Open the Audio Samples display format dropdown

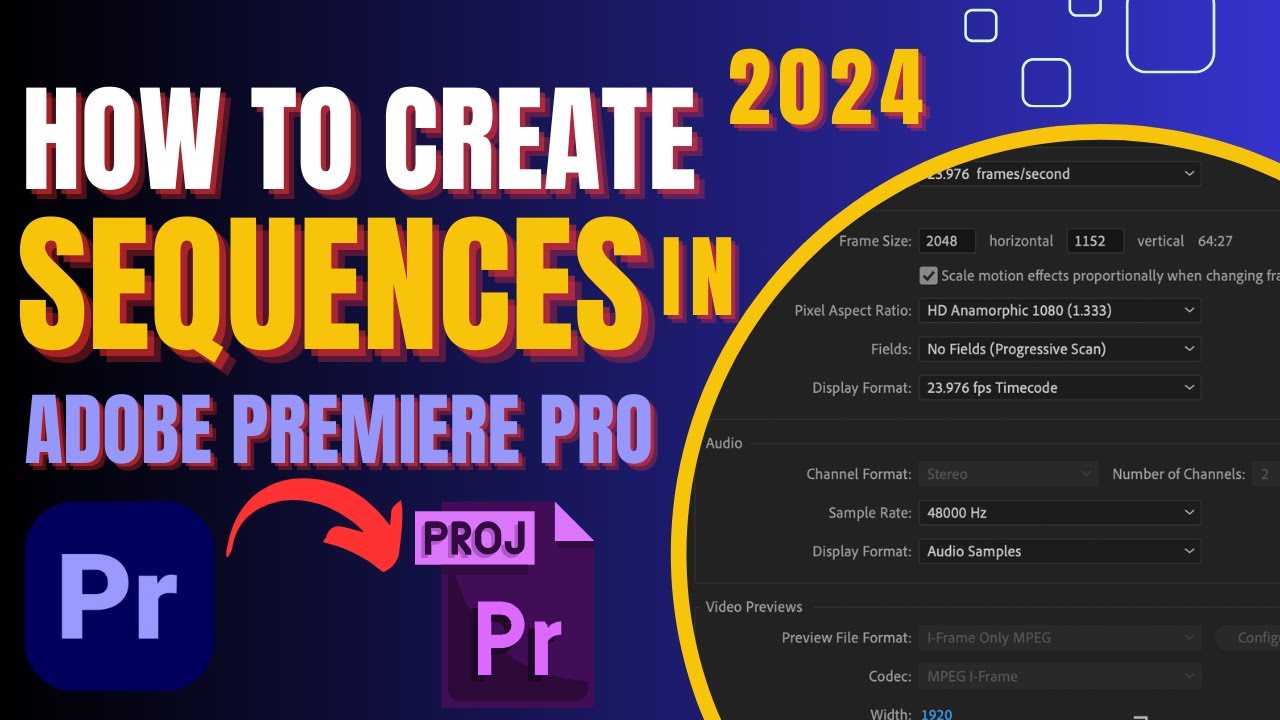[1060, 551]
